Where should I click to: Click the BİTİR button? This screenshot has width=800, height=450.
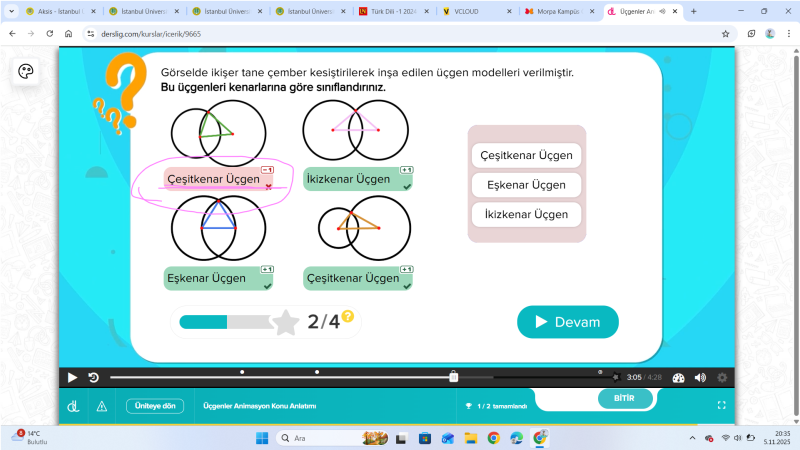625,398
